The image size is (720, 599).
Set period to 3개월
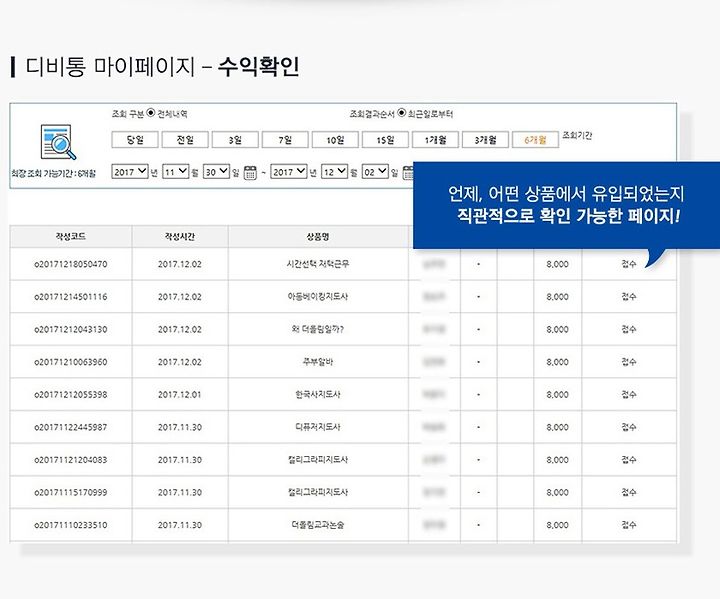(485, 140)
